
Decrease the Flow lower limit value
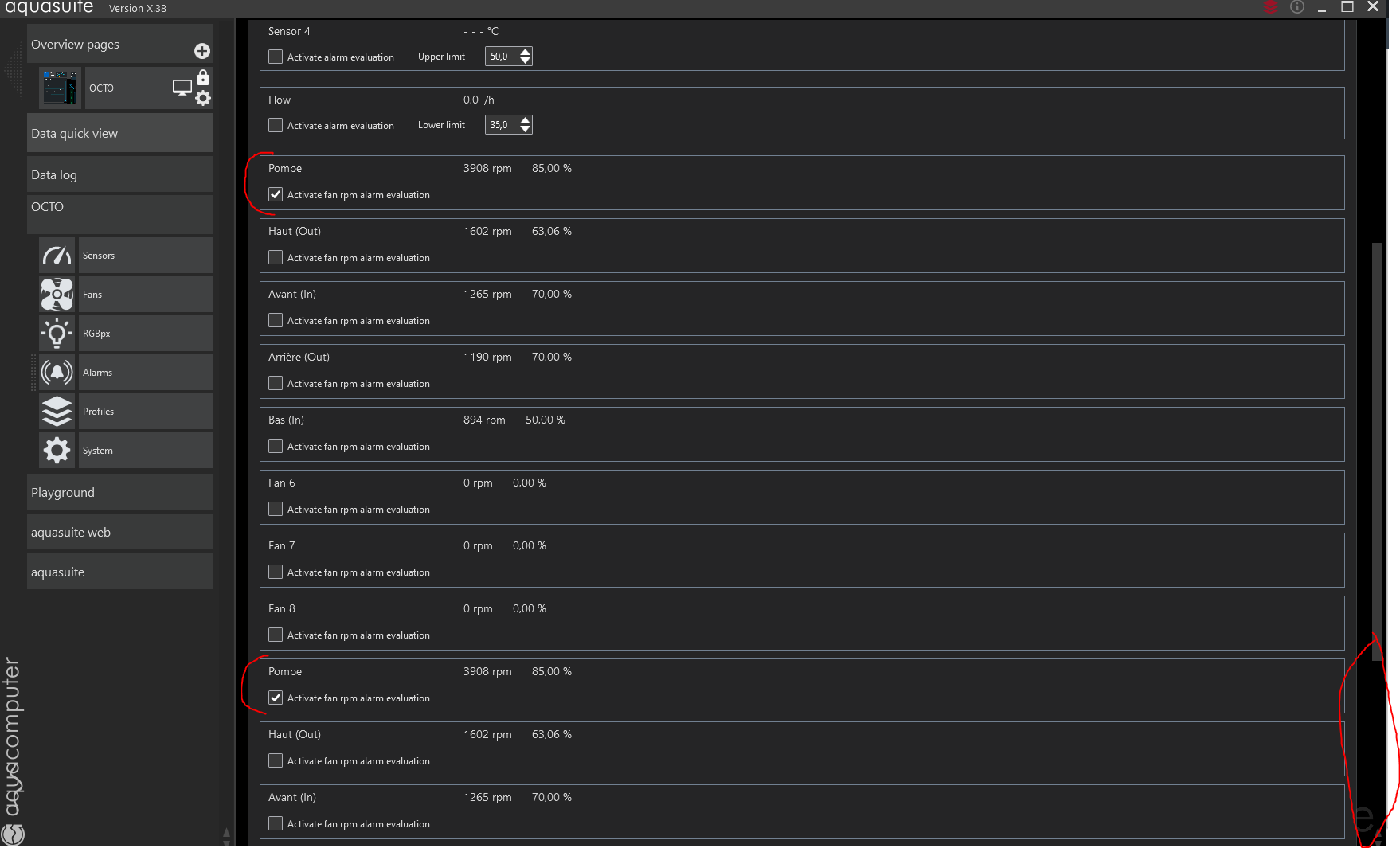point(525,129)
